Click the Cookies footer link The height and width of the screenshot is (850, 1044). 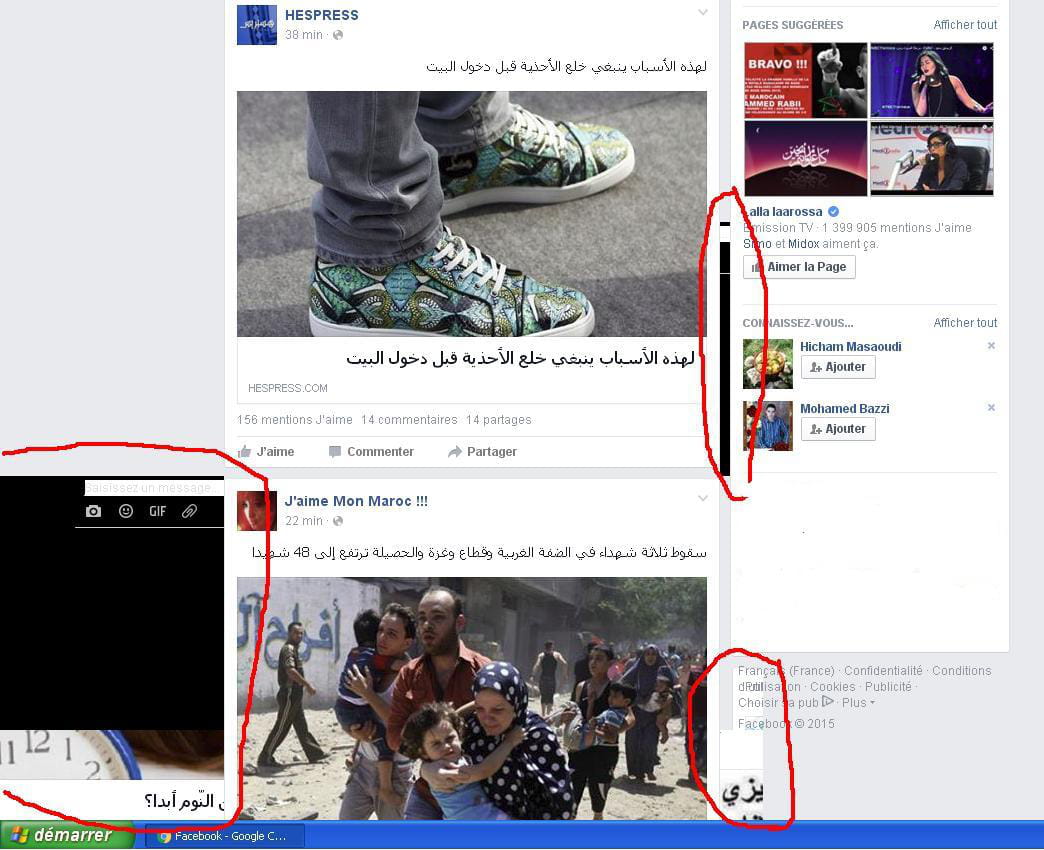[832, 687]
